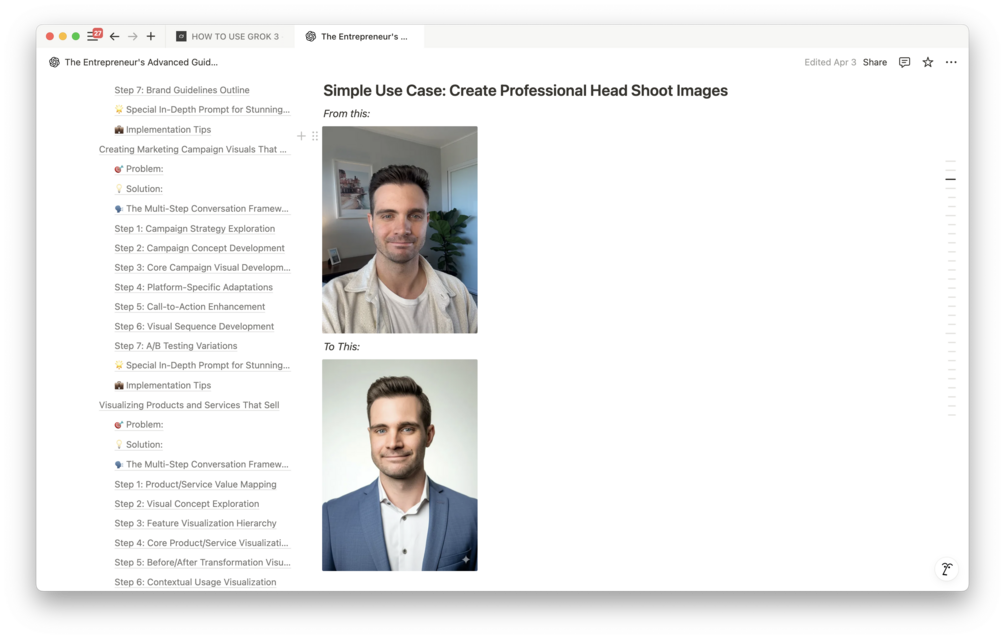
Task: Go to Visualizing Products and Services That Sell
Action: [189, 405]
